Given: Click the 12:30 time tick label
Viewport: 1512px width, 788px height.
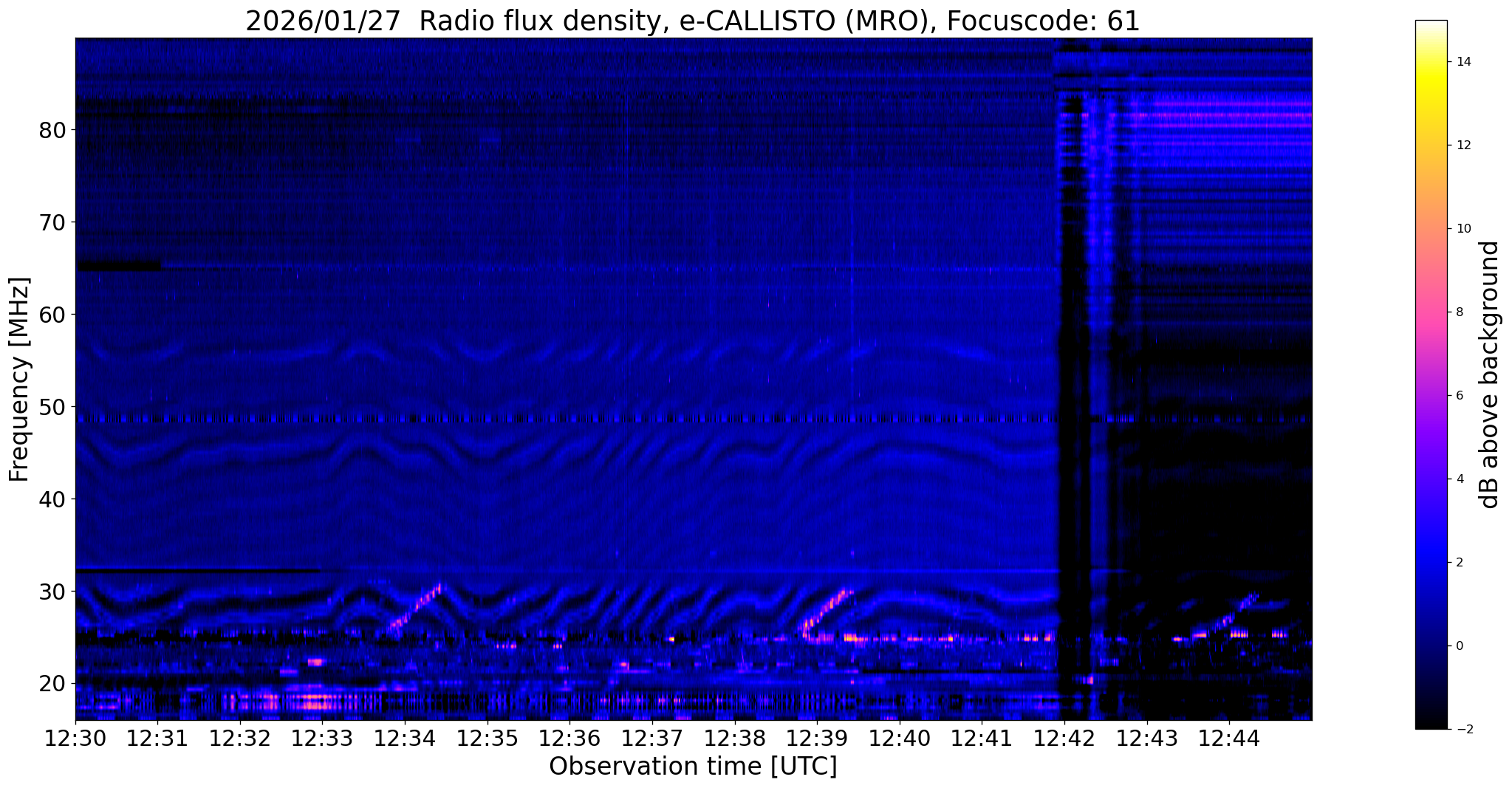Looking at the screenshot, I should [x=75, y=738].
